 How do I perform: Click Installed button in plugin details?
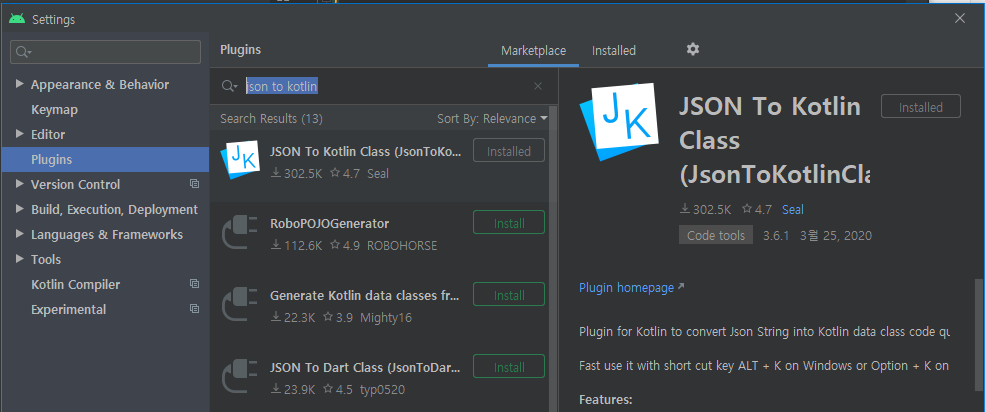click(920, 107)
